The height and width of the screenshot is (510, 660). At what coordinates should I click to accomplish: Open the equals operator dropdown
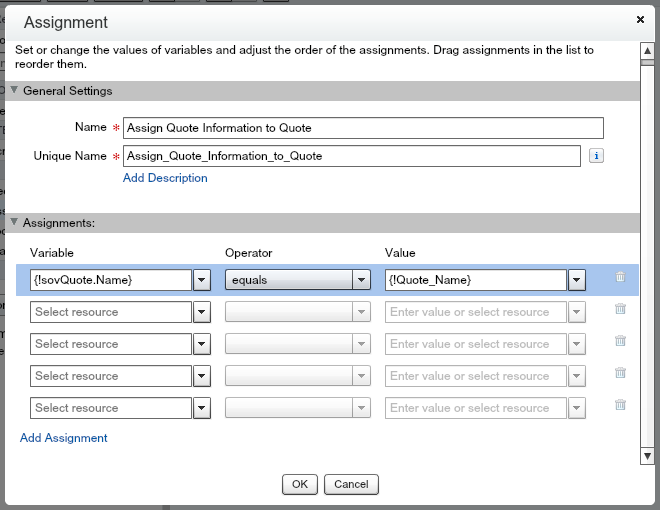(x=361, y=280)
